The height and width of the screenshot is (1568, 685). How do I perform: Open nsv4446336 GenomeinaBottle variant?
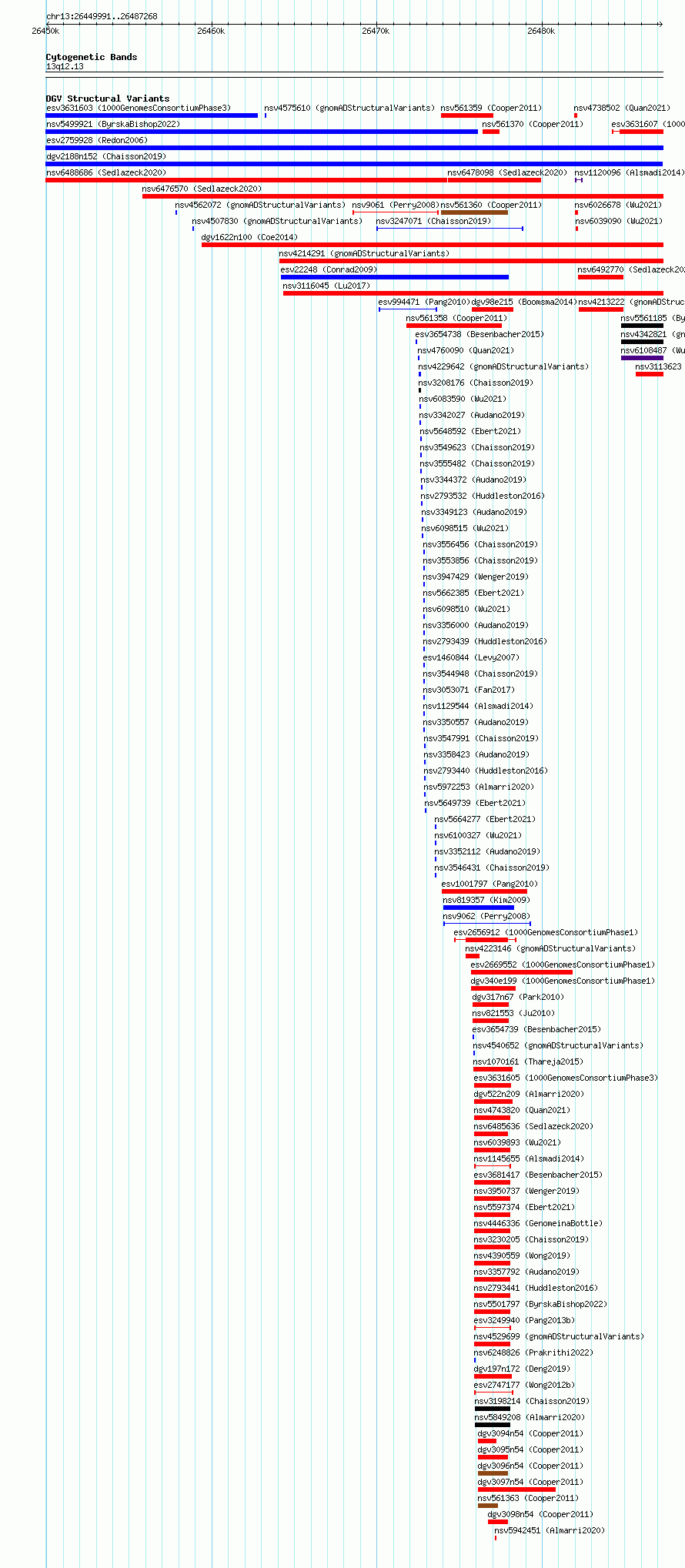click(538, 1223)
